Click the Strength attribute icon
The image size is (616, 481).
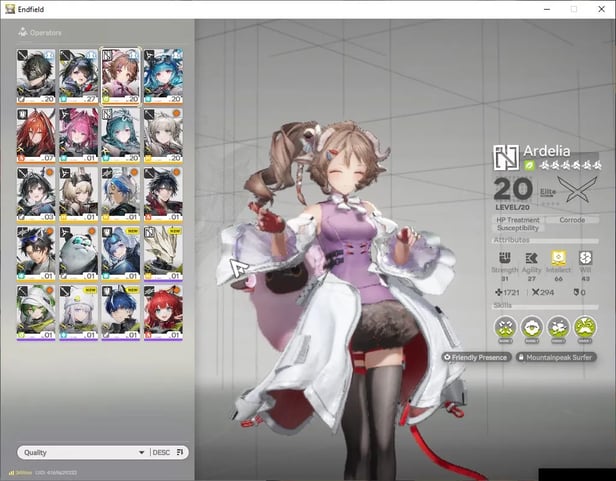pyautogui.click(x=505, y=259)
